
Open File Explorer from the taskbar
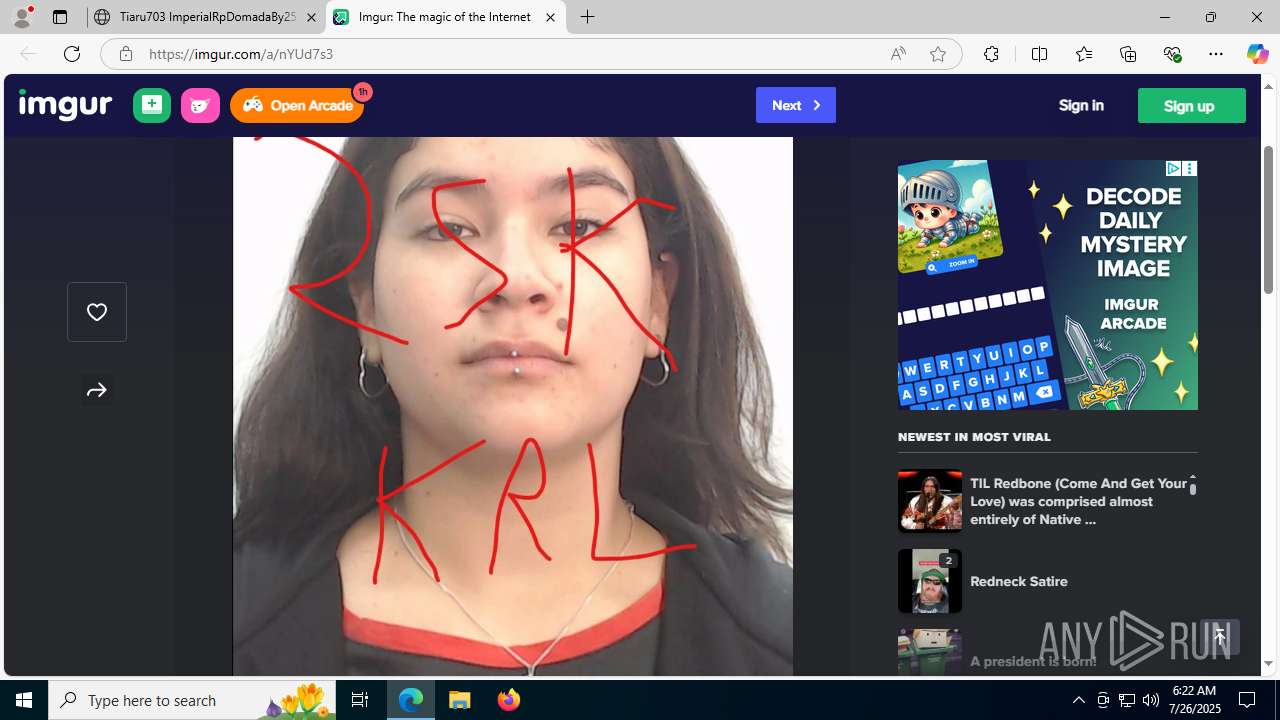point(460,700)
